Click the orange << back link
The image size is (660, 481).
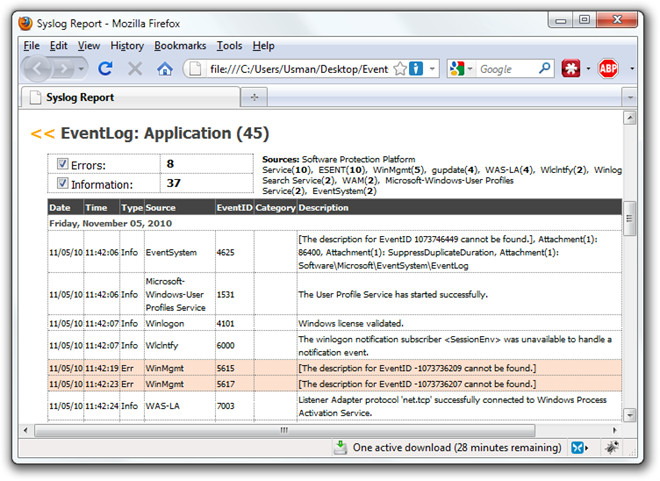coord(43,134)
